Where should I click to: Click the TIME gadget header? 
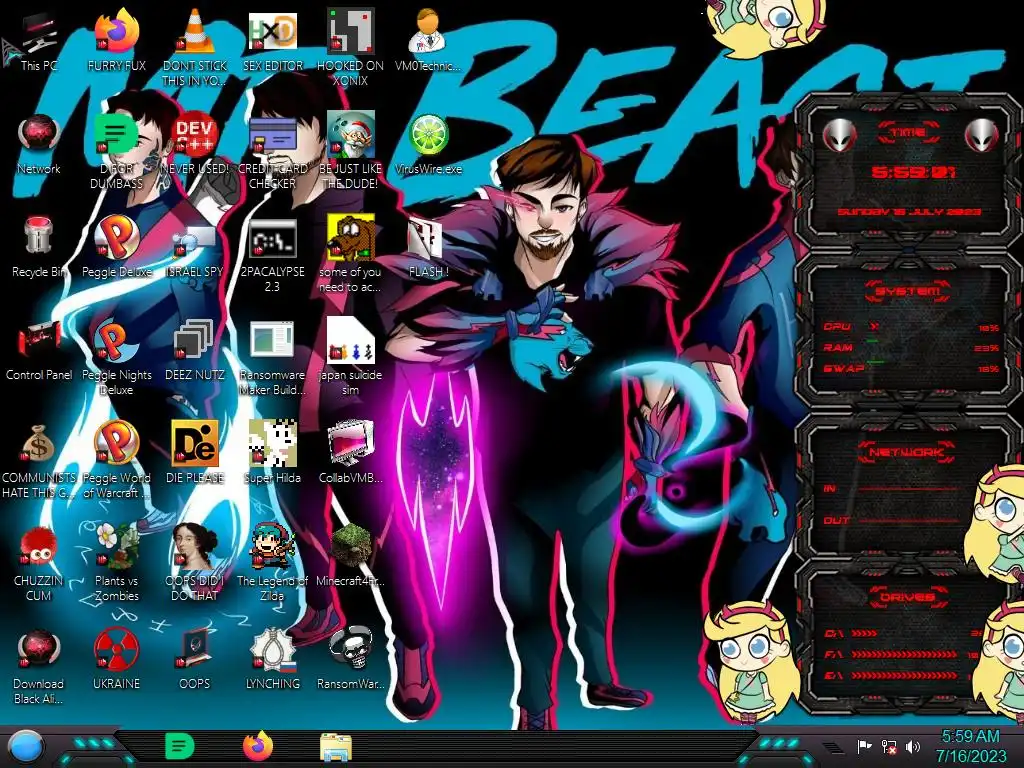[x=908, y=132]
